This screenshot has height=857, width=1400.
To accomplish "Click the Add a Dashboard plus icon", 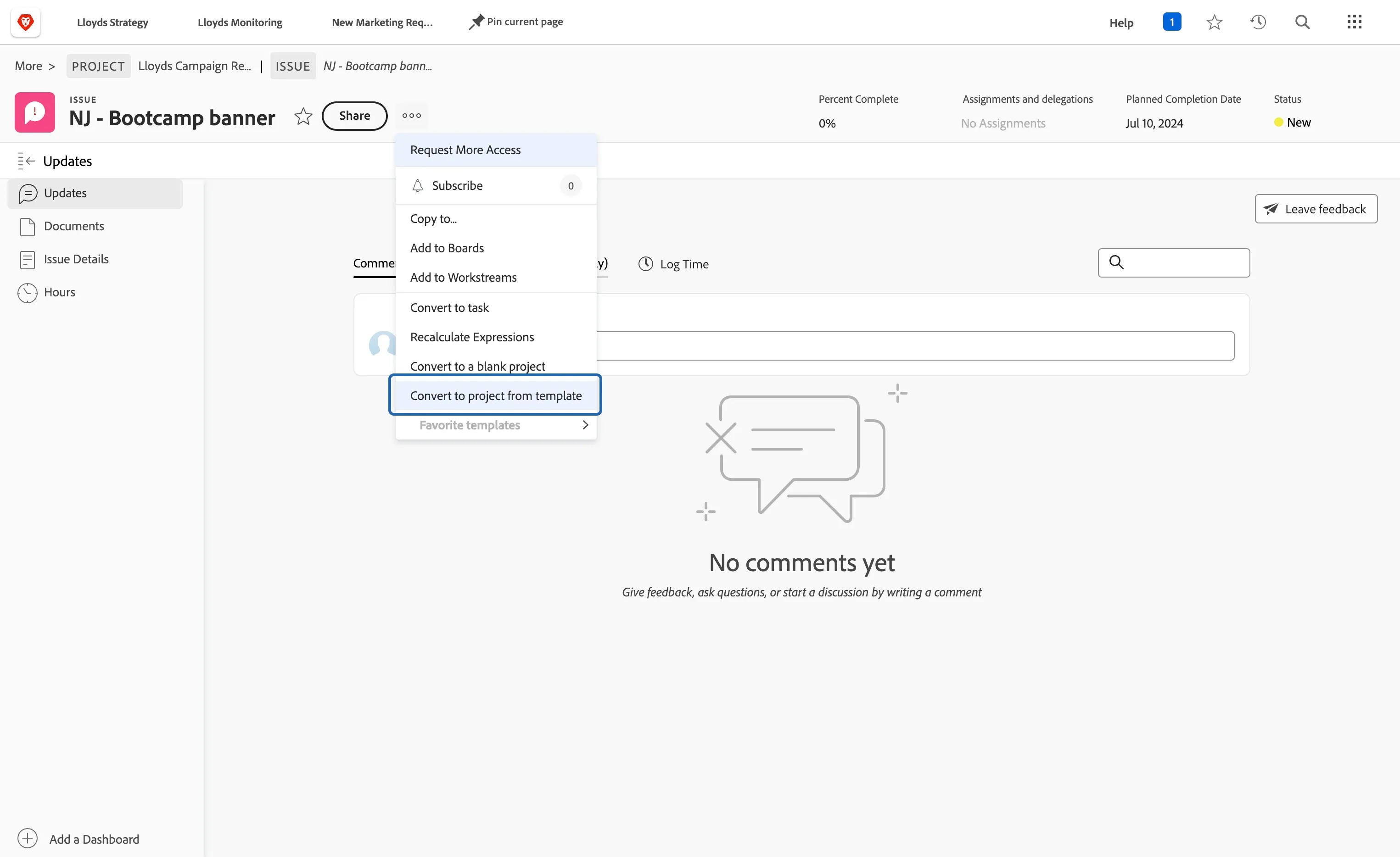I will coord(27,838).
